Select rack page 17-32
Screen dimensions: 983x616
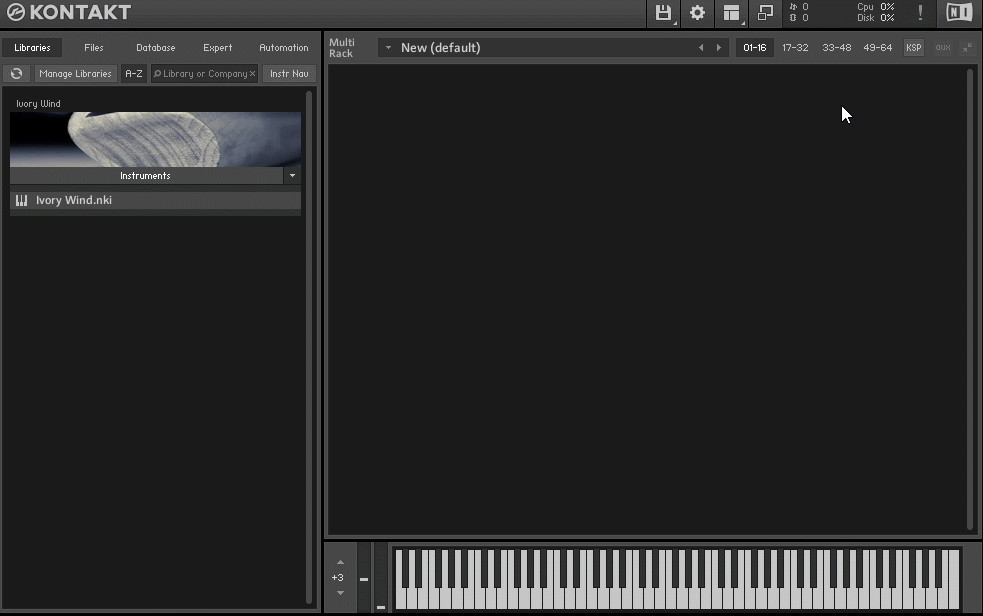coord(795,48)
